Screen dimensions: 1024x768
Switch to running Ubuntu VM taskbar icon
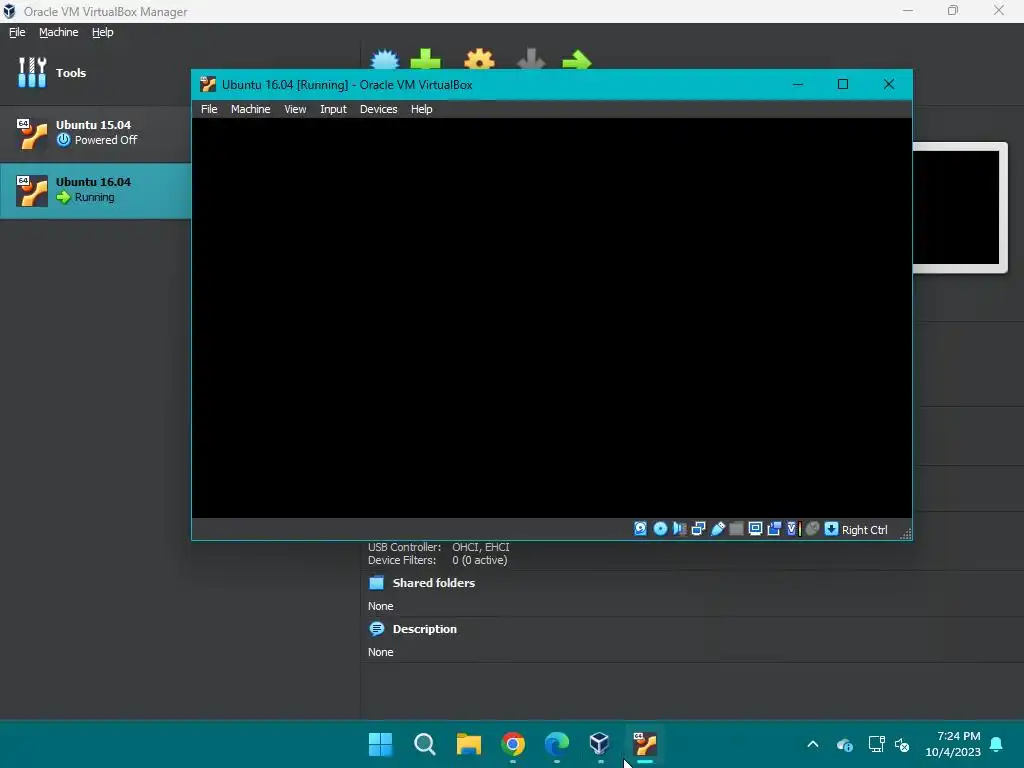[645, 744]
